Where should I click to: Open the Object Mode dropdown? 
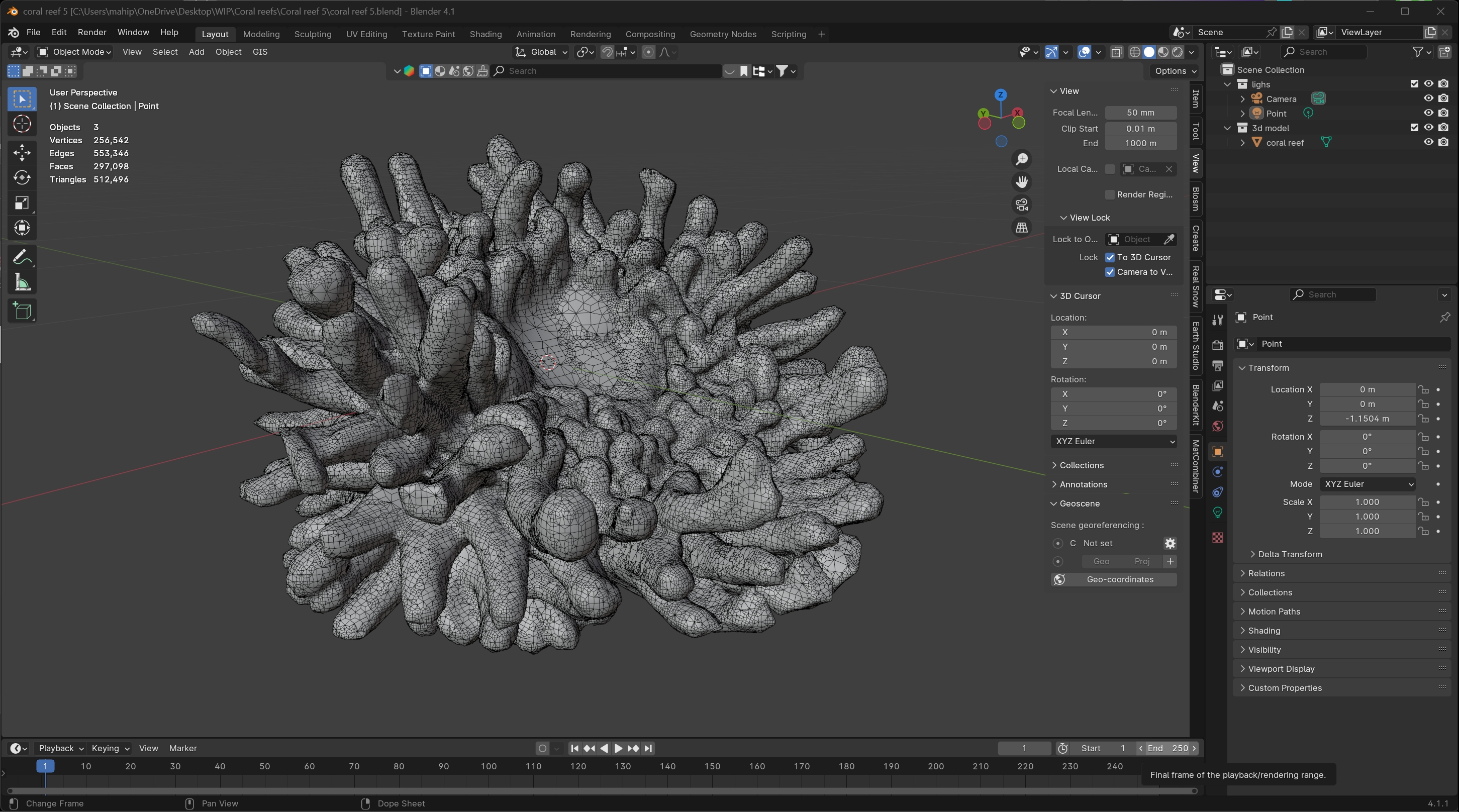(75, 52)
